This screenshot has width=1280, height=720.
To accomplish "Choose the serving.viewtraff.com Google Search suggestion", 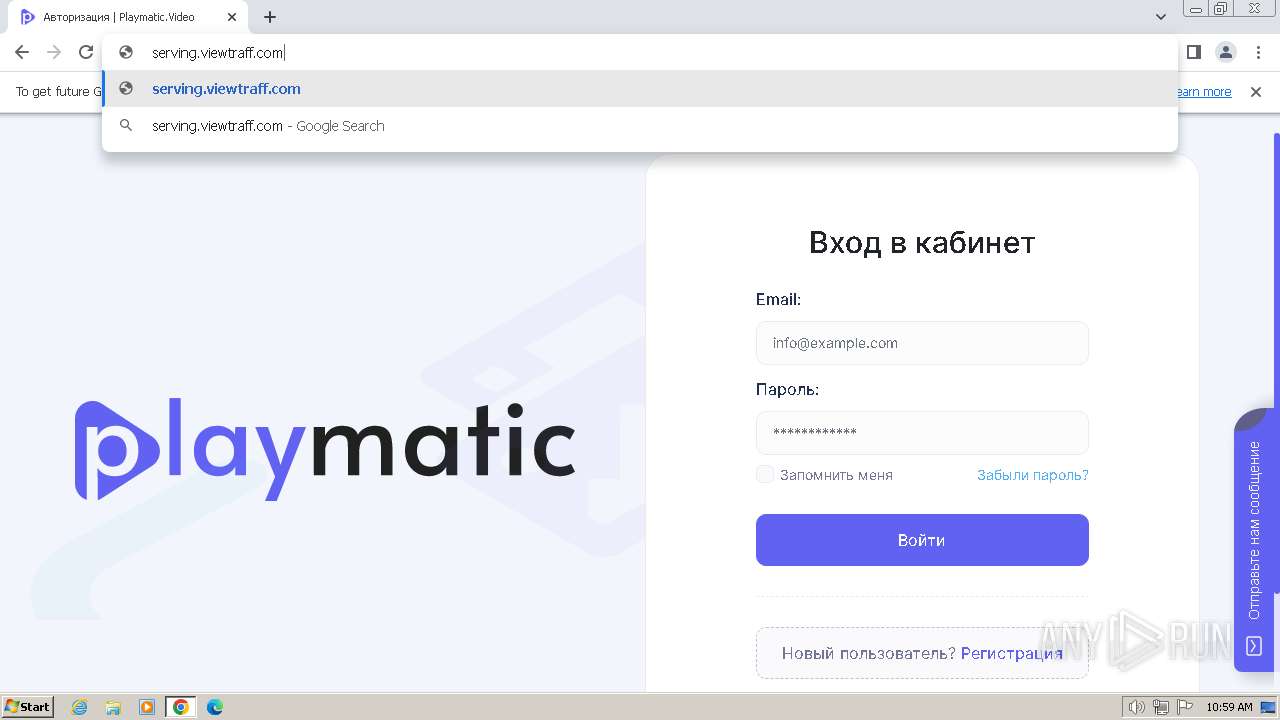I will click(640, 126).
